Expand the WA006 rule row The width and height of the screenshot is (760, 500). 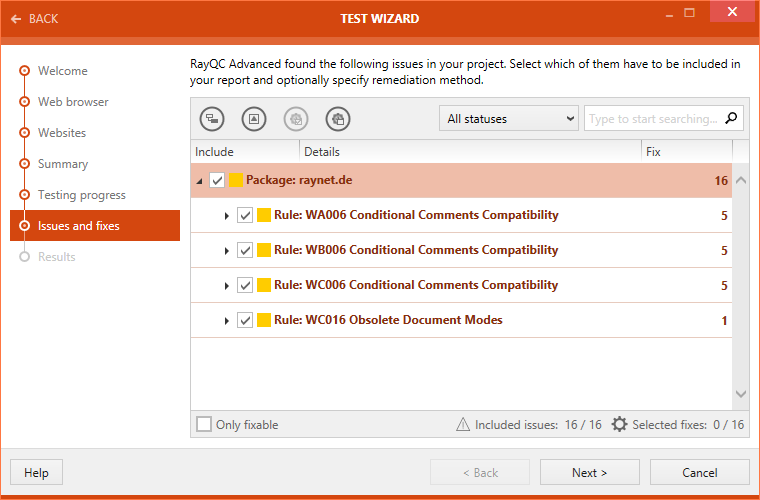[226, 216]
